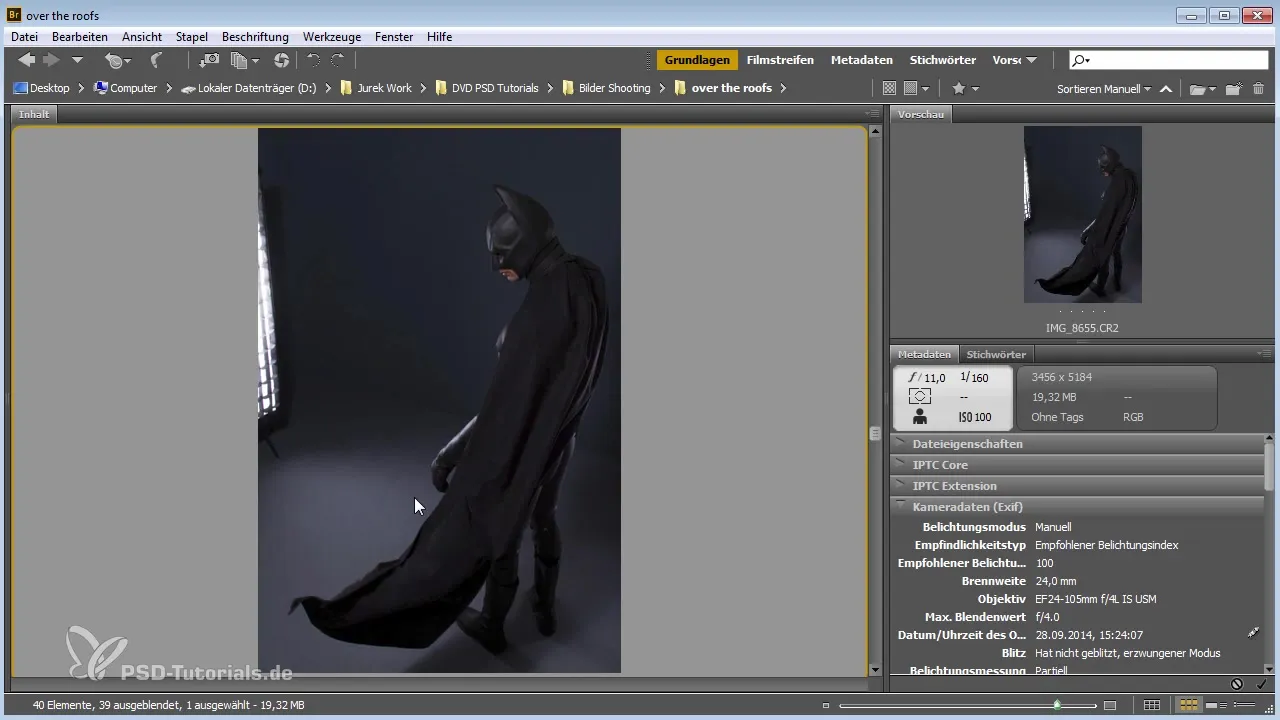
Task: Rotate 90° clockwise
Action: click(x=338, y=61)
